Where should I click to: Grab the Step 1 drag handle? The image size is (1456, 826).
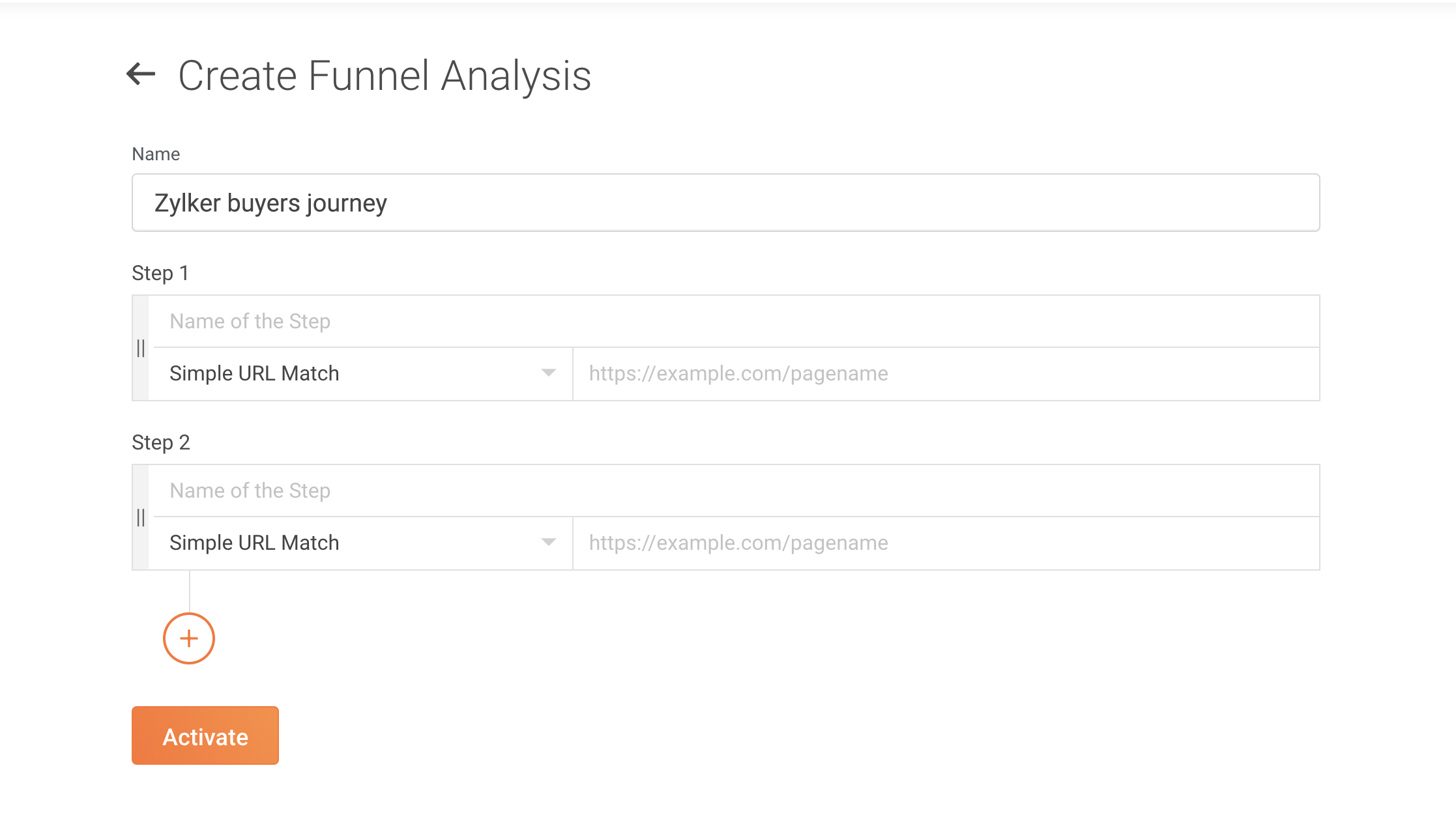tap(141, 349)
